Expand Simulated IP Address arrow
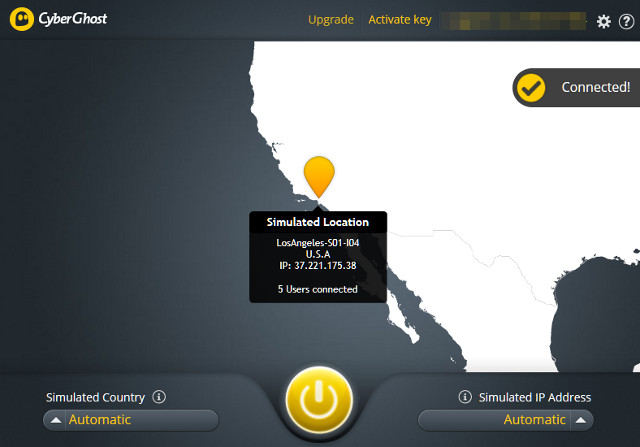Image resolution: width=640 pixels, height=447 pixels. click(x=580, y=420)
